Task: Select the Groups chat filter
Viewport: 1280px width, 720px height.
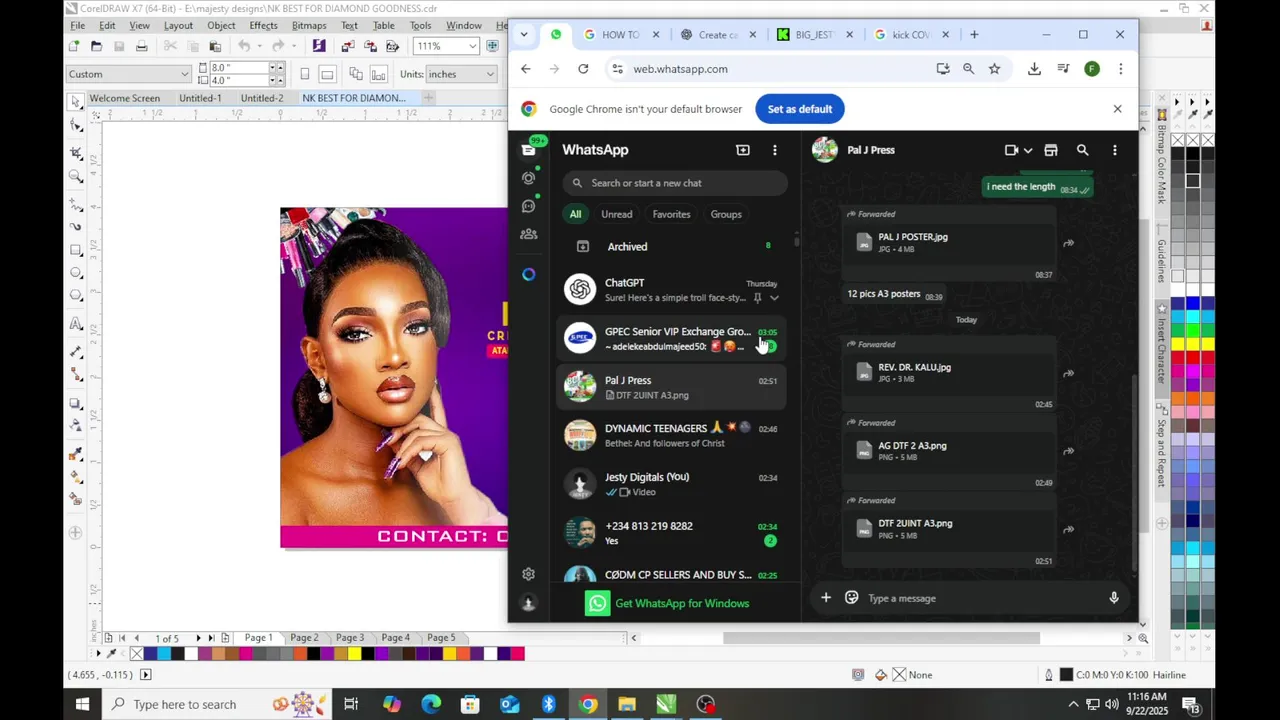Action: pyautogui.click(x=726, y=214)
